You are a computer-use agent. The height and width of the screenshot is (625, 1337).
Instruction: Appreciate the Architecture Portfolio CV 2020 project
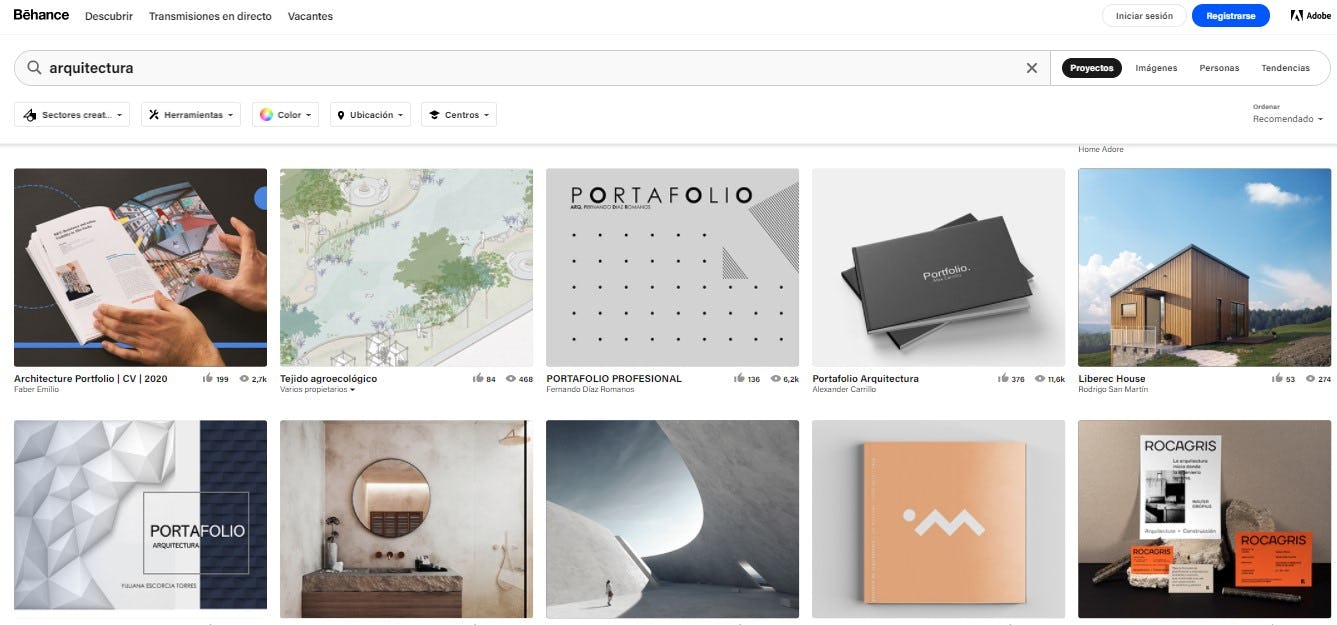pyautogui.click(x=209, y=378)
